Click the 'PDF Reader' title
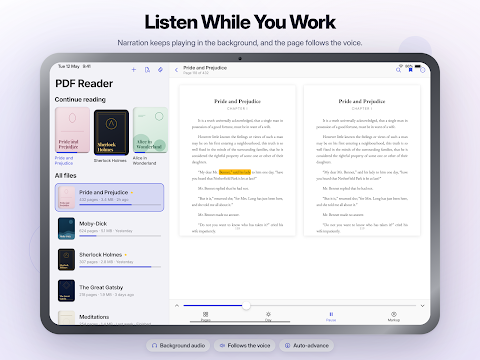The width and height of the screenshot is (480, 360). pyautogui.click(x=84, y=83)
